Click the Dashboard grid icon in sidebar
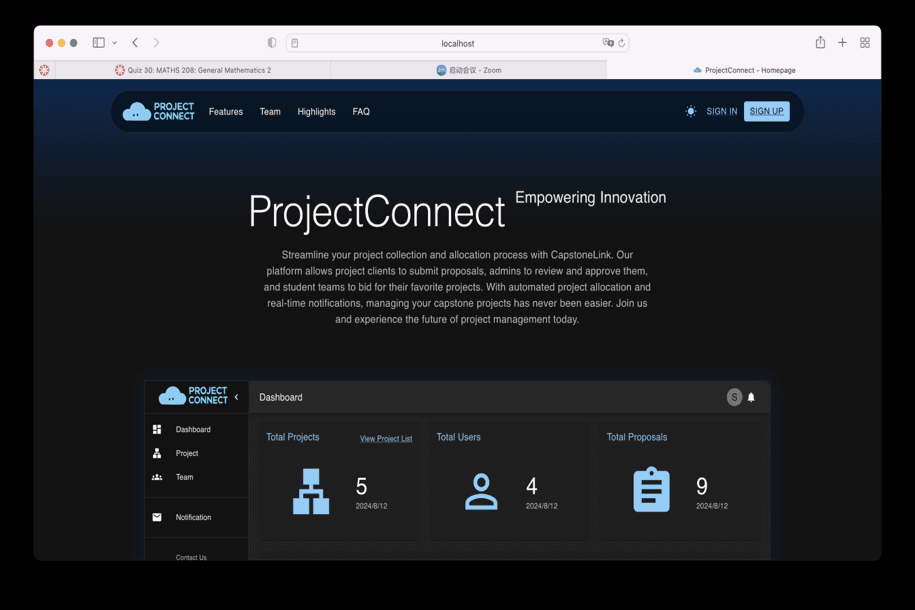Image resolution: width=915 pixels, height=610 pixels. click(157, 430)
